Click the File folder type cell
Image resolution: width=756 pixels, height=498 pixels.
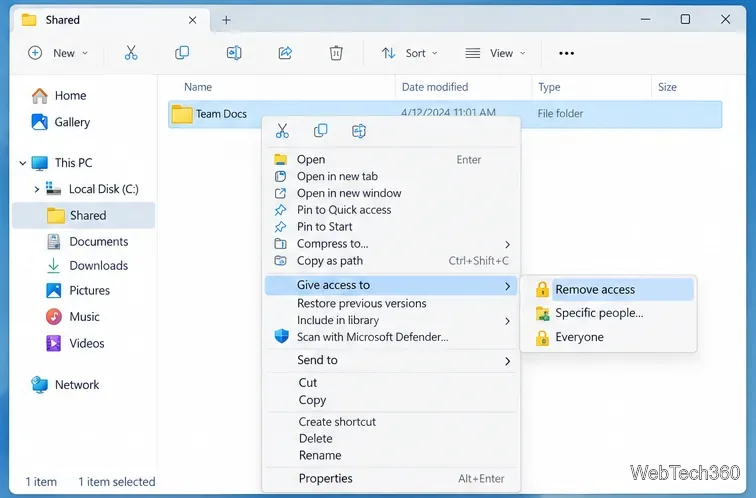coord(560,114)
